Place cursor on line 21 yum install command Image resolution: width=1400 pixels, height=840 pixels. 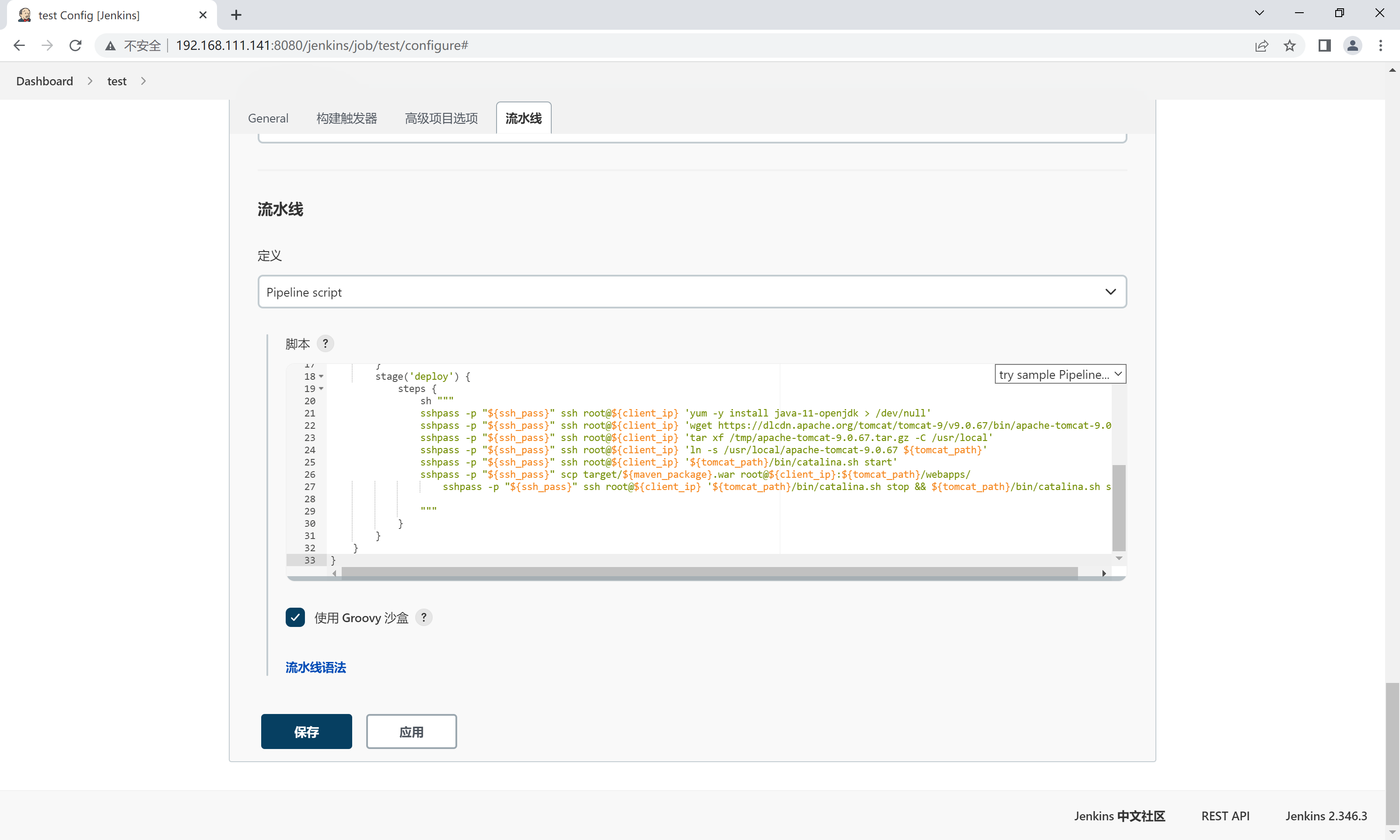[675, 413]
